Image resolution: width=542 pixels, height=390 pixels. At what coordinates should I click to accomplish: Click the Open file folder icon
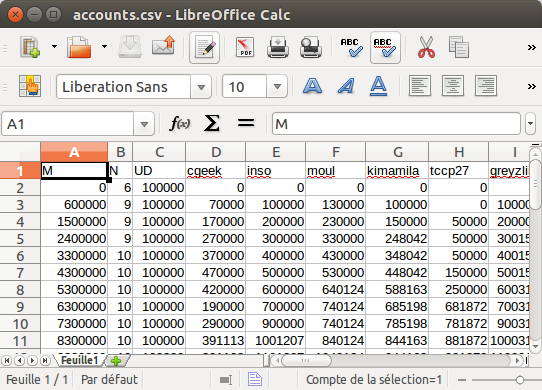[x=79, y=47]
